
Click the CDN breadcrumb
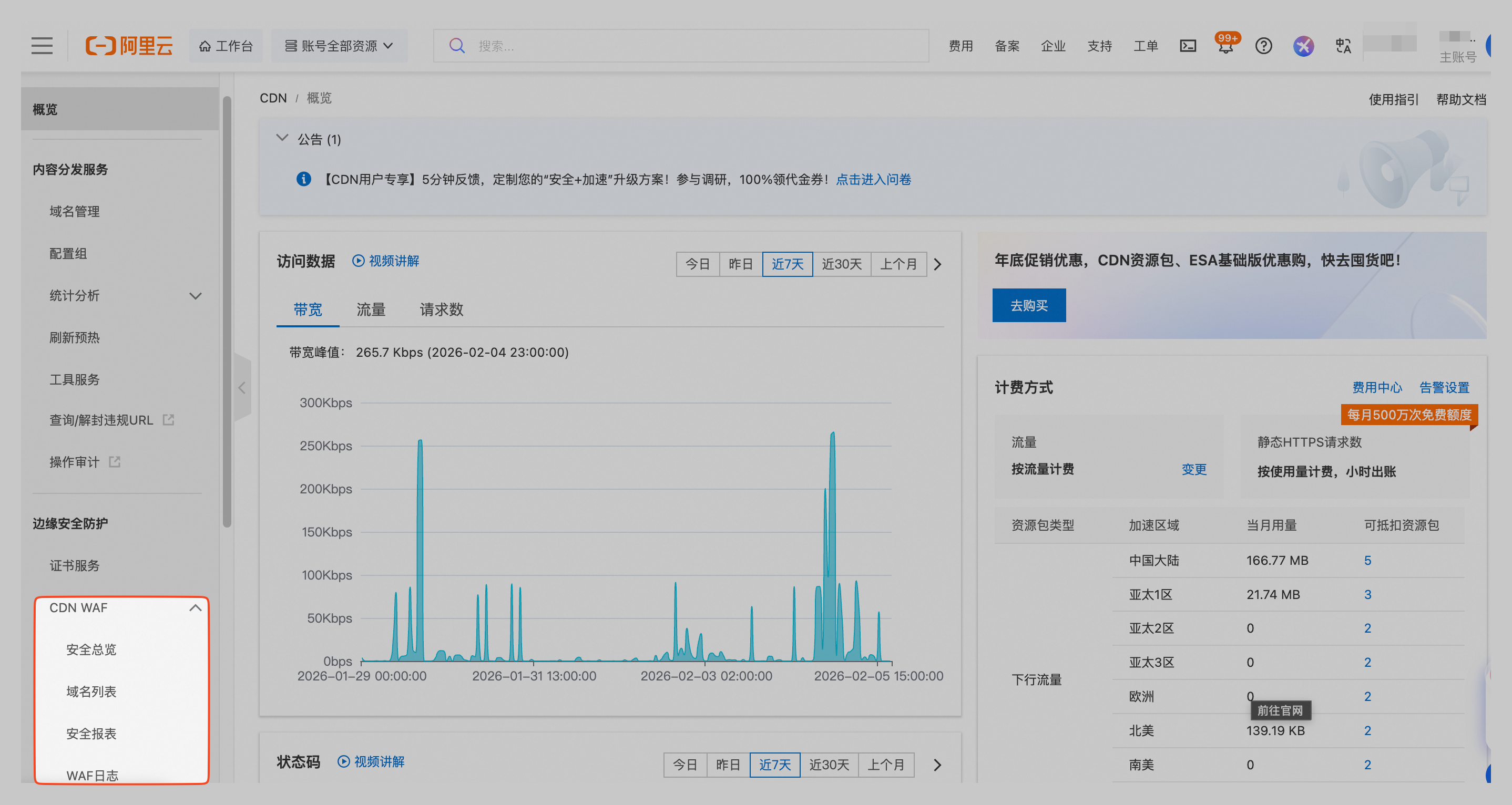pos(273,98)
